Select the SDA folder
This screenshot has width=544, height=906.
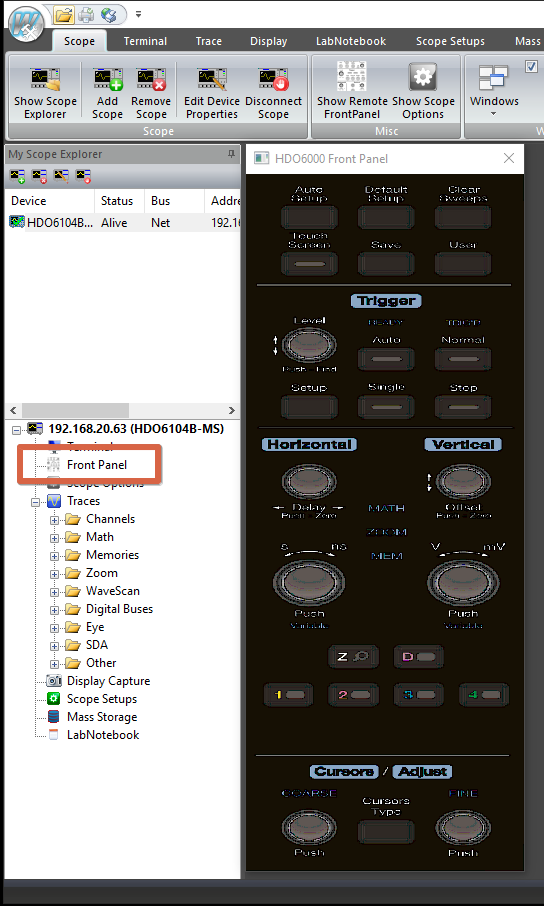coord(97,645)
